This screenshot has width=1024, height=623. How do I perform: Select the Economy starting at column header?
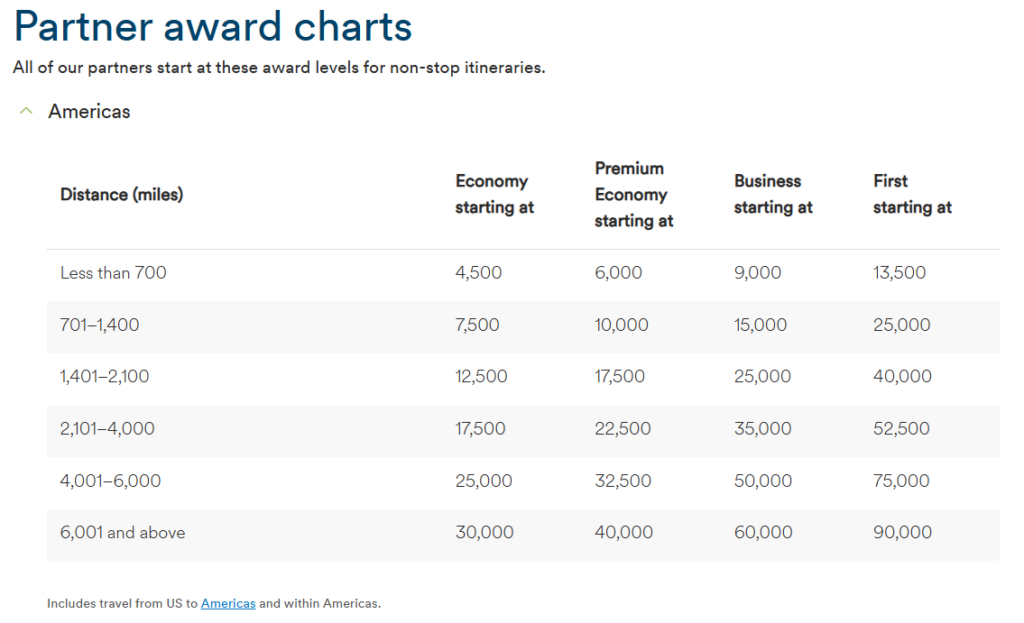pyautogui.click(x=493, y=194)
